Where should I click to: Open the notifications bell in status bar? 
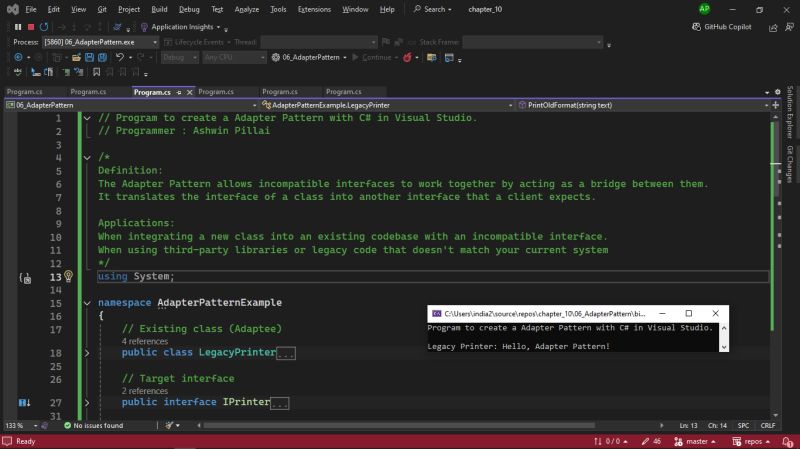tap(787, 441)
